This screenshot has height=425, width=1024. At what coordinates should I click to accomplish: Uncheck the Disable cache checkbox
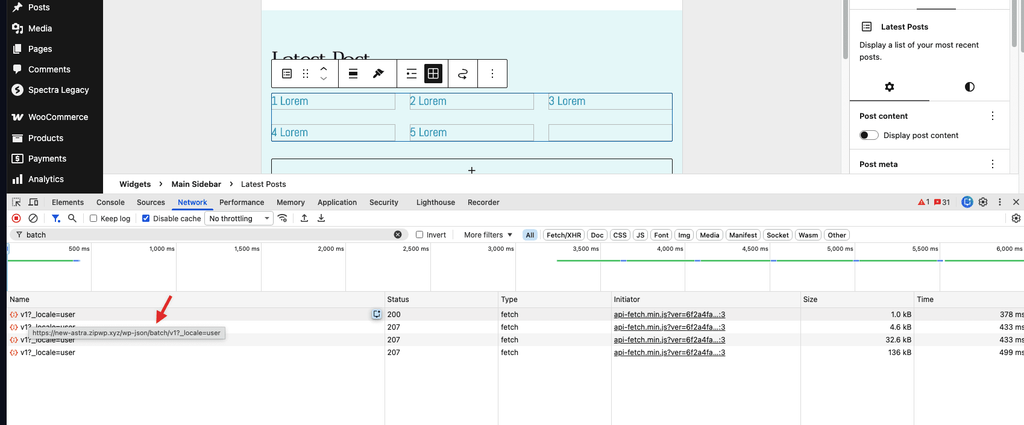(x=146, y=219)
